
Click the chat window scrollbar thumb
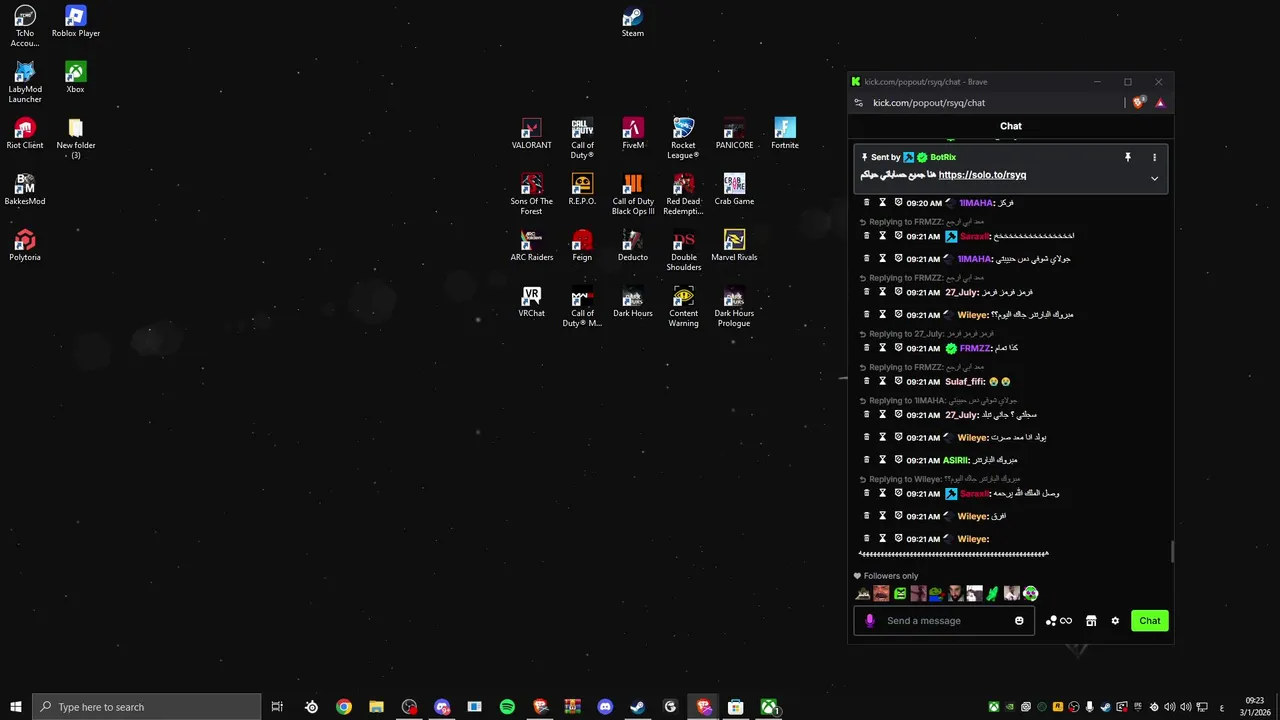(1171, 552)
